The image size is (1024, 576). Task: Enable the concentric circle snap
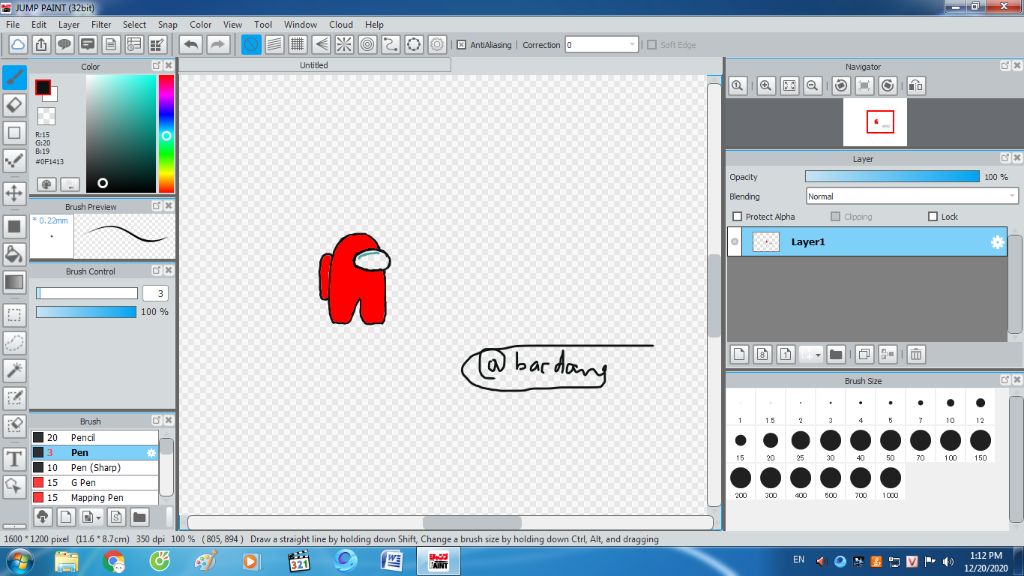coord(368,44)
